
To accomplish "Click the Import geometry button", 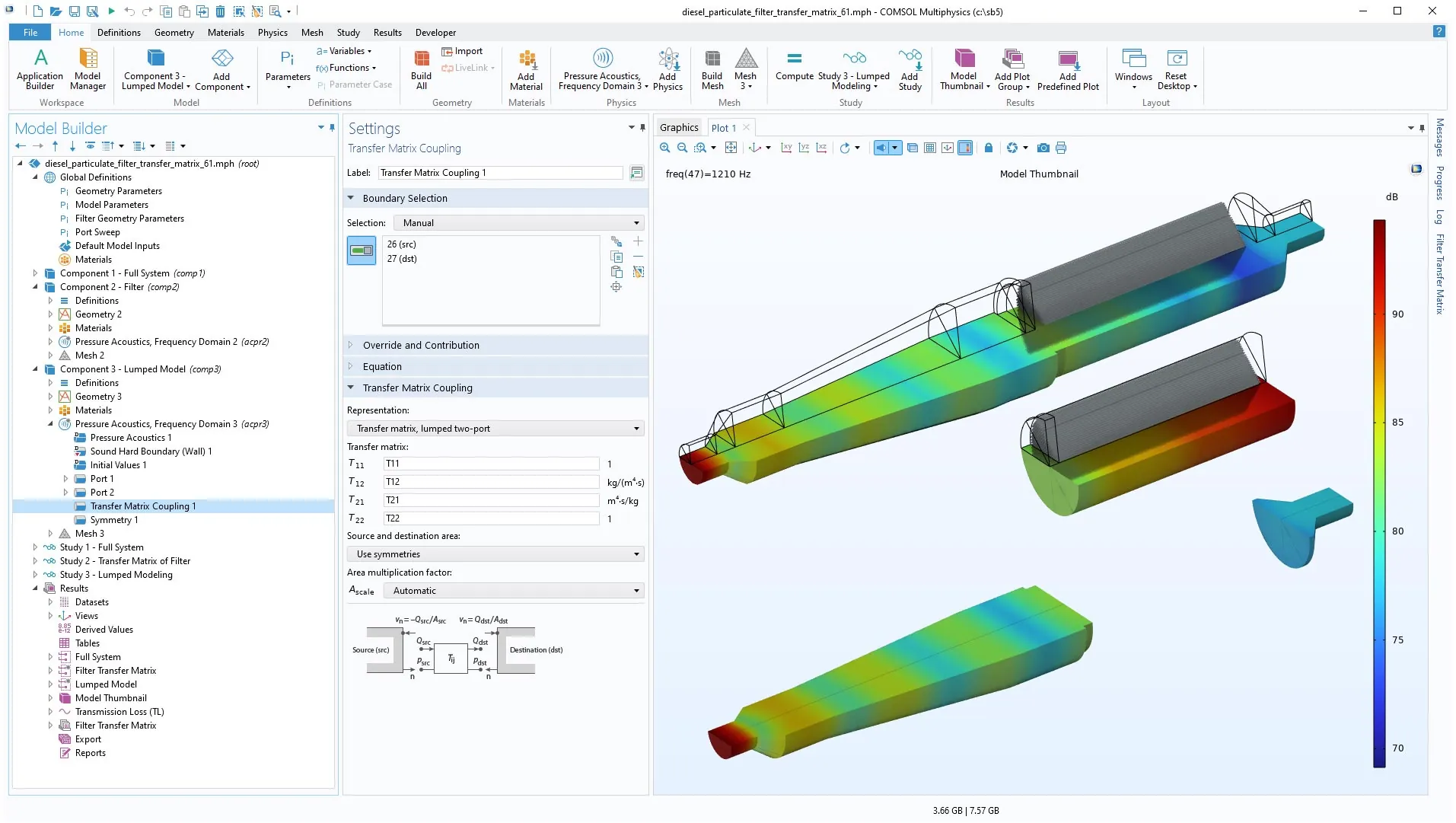I will [x=463, y=51].
